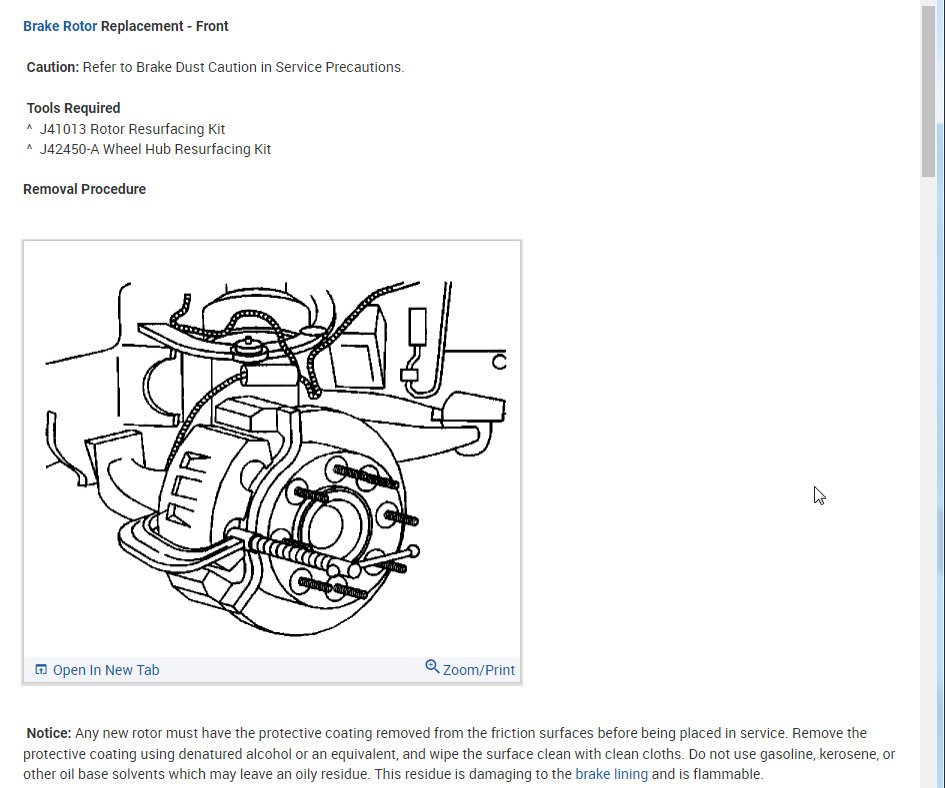Image resolution: width=945 pixels, height=788 pixels.
Task: Click the vertical scrollbar thumb
Action: 928,90
